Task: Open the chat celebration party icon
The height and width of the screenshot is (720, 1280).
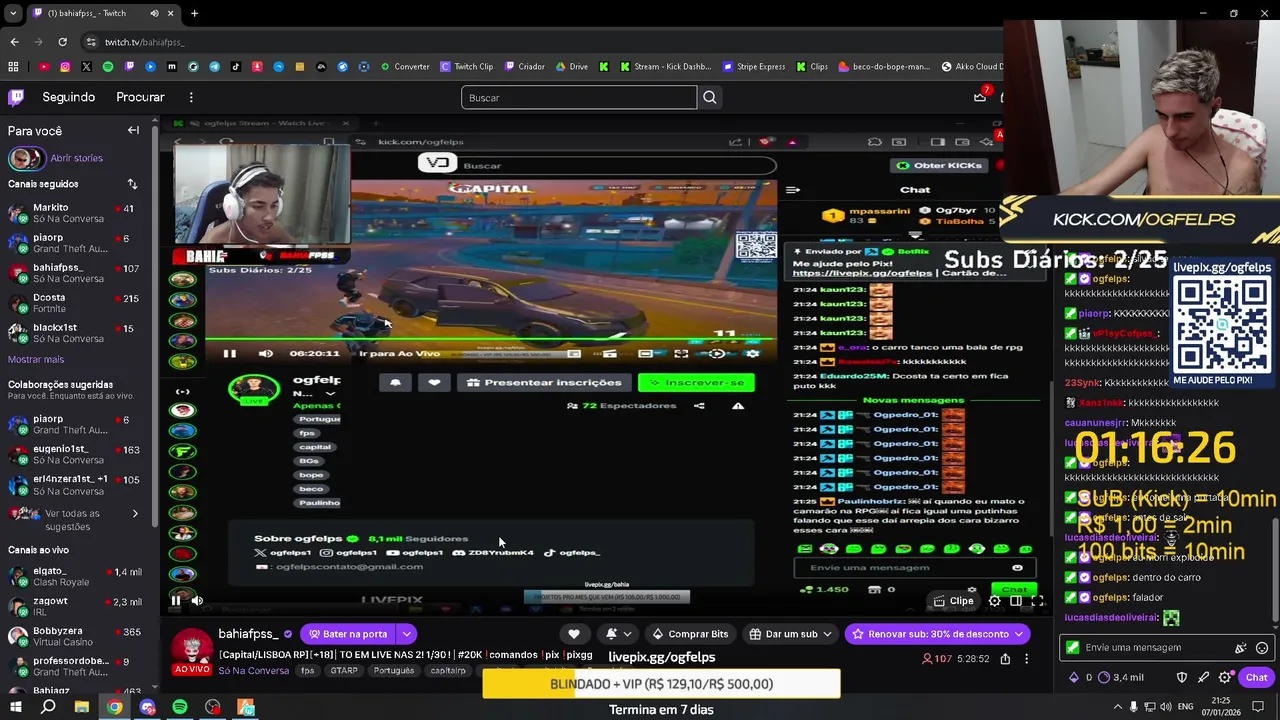Action: coord(1241,648)
